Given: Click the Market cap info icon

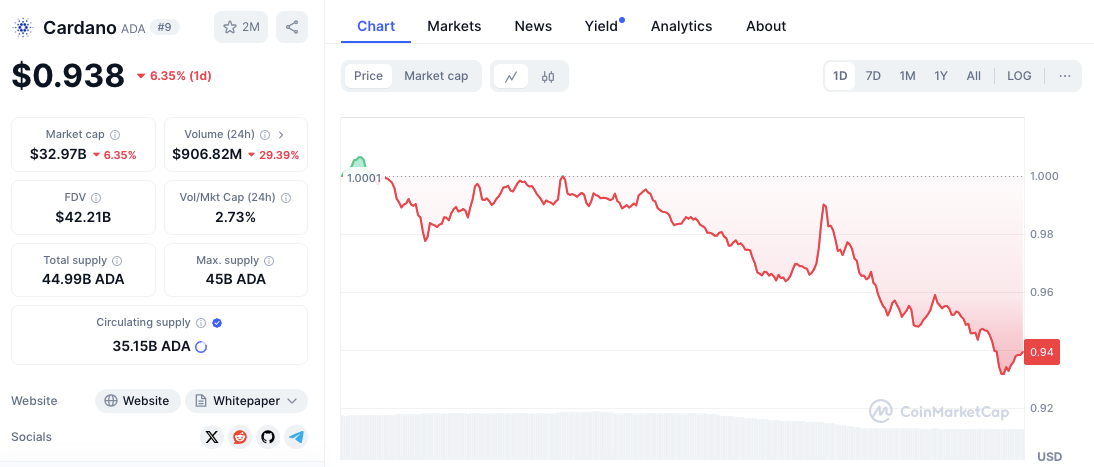Looking at the screenshot, I should pos(115,134).
